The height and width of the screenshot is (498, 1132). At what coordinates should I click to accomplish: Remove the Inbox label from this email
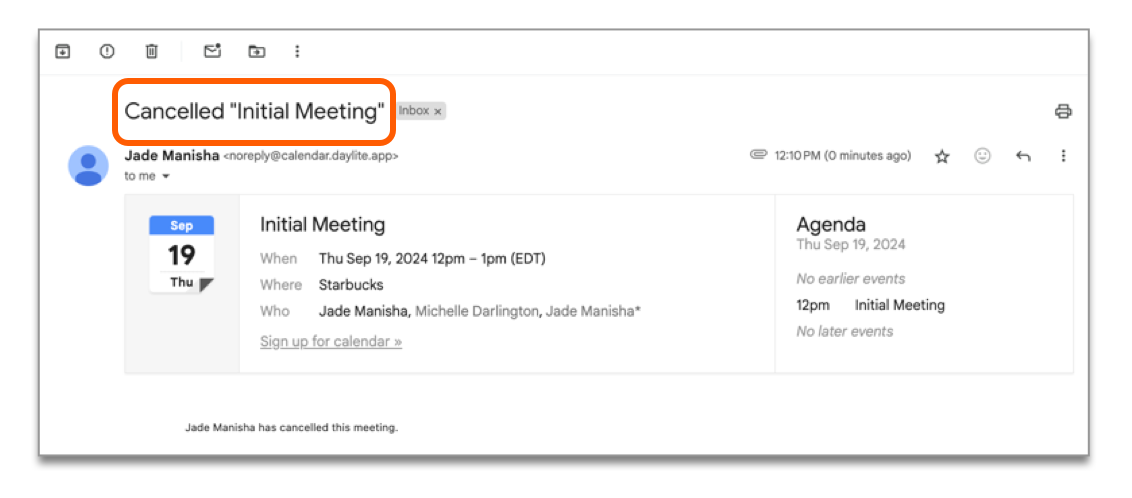click(x=438, y=112)
